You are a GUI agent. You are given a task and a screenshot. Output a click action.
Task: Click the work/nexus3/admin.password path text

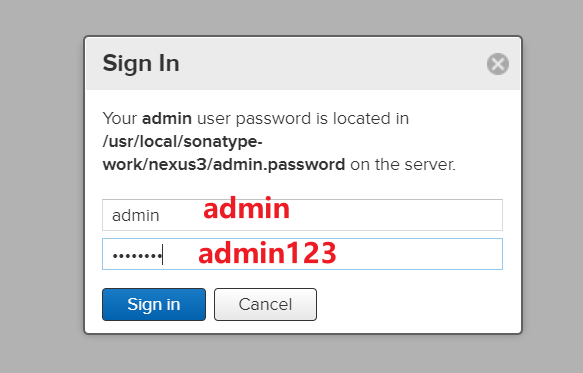tap(224, 164)
